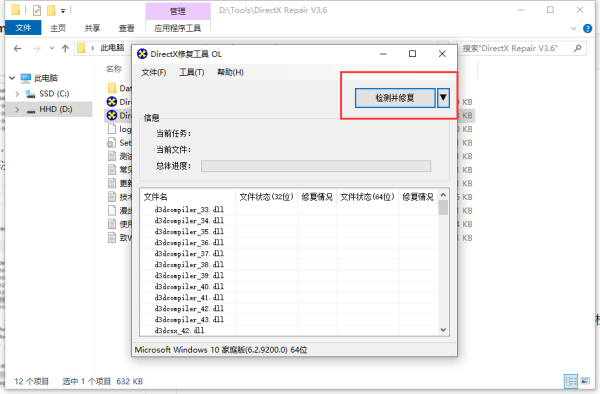The image size is (600, 394).
Task: Click DirectX repair tool title bar icon
Action: click(142, 54)
